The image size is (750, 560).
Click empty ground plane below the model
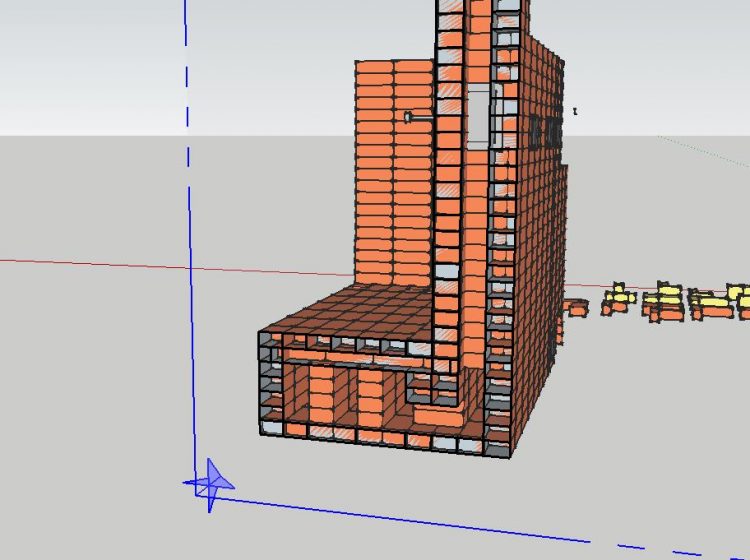point(400,490)
